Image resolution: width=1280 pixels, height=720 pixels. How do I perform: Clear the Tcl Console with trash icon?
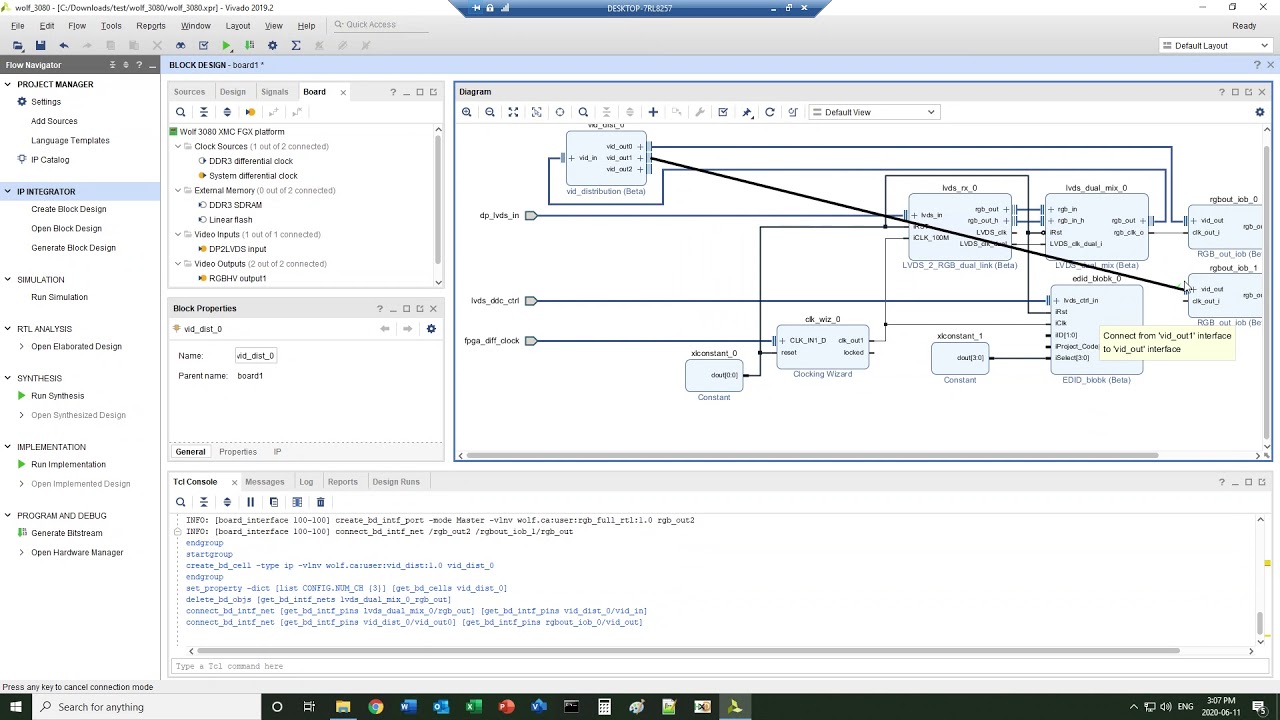pyautogui.click(x=320, y=502)
